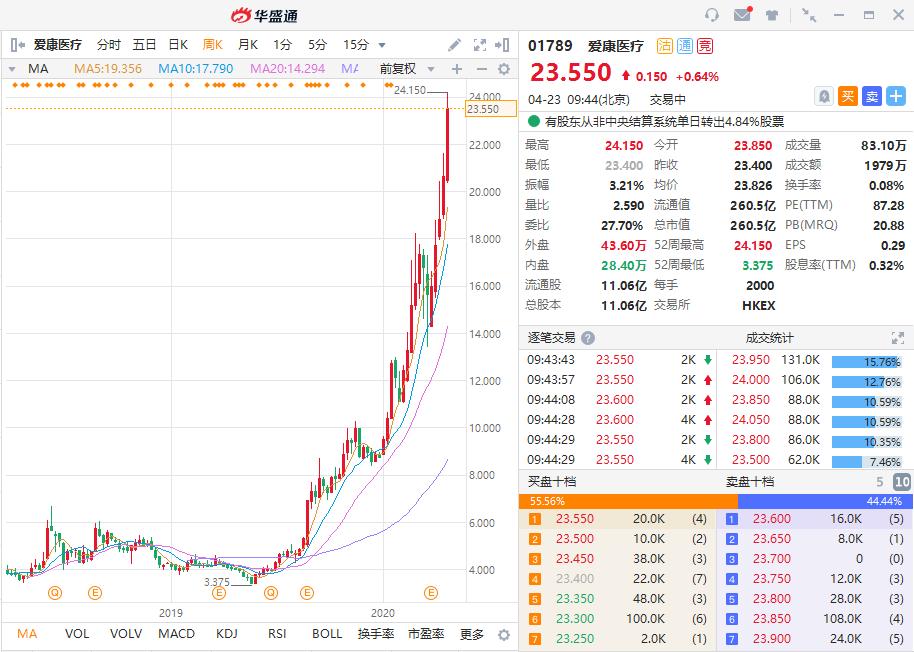
Task: Click the 成交统计 header
Action: [769, 338]
